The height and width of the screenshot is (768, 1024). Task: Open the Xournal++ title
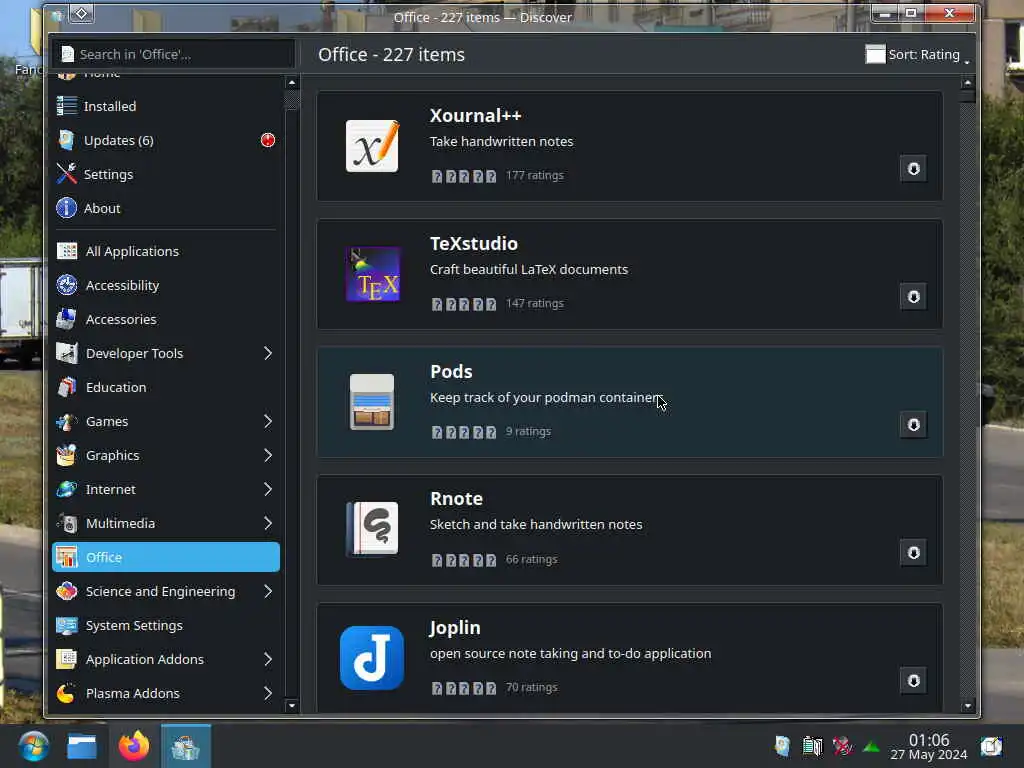475,116
